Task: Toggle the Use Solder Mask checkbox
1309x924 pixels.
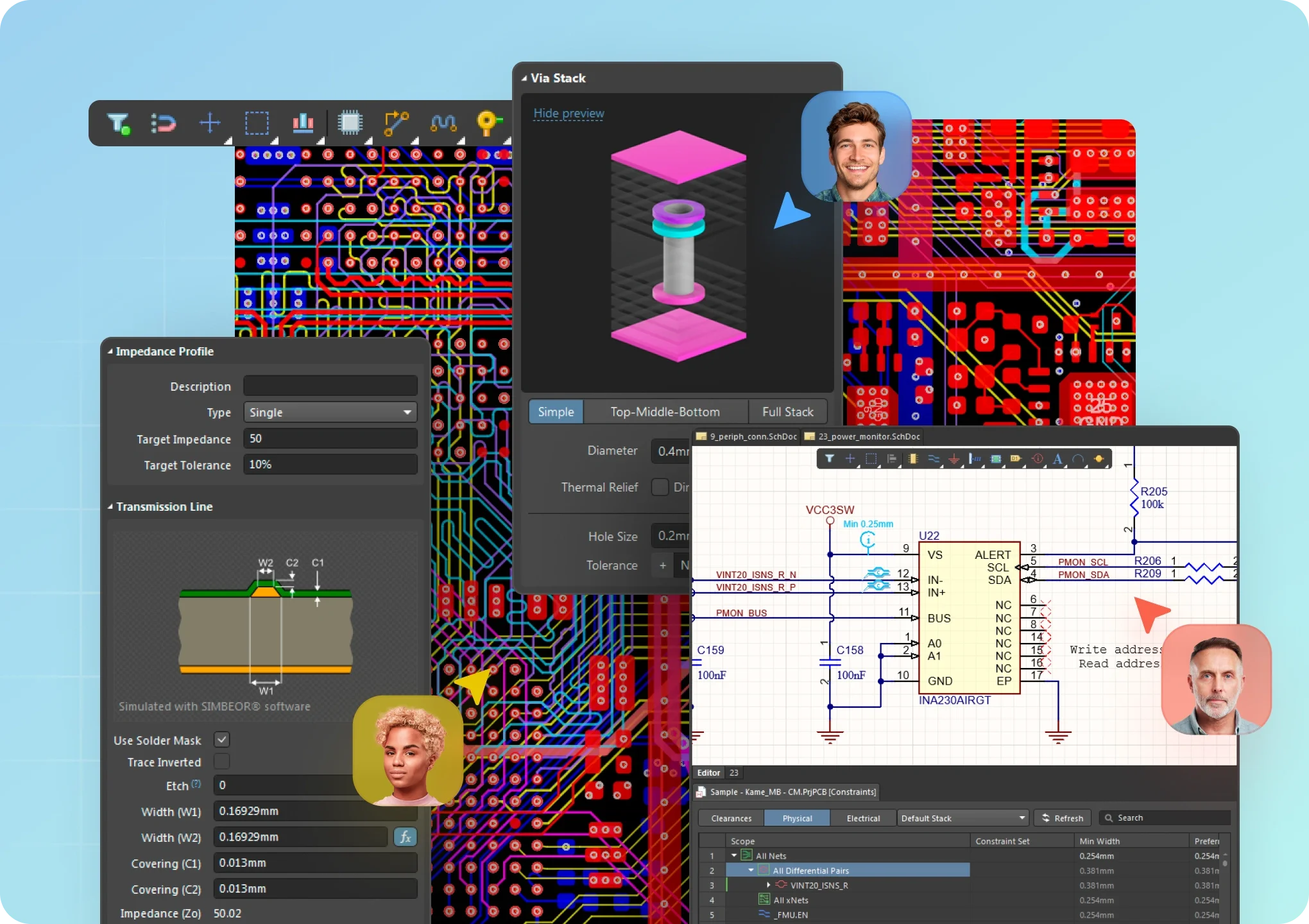Action: point(221,739)
